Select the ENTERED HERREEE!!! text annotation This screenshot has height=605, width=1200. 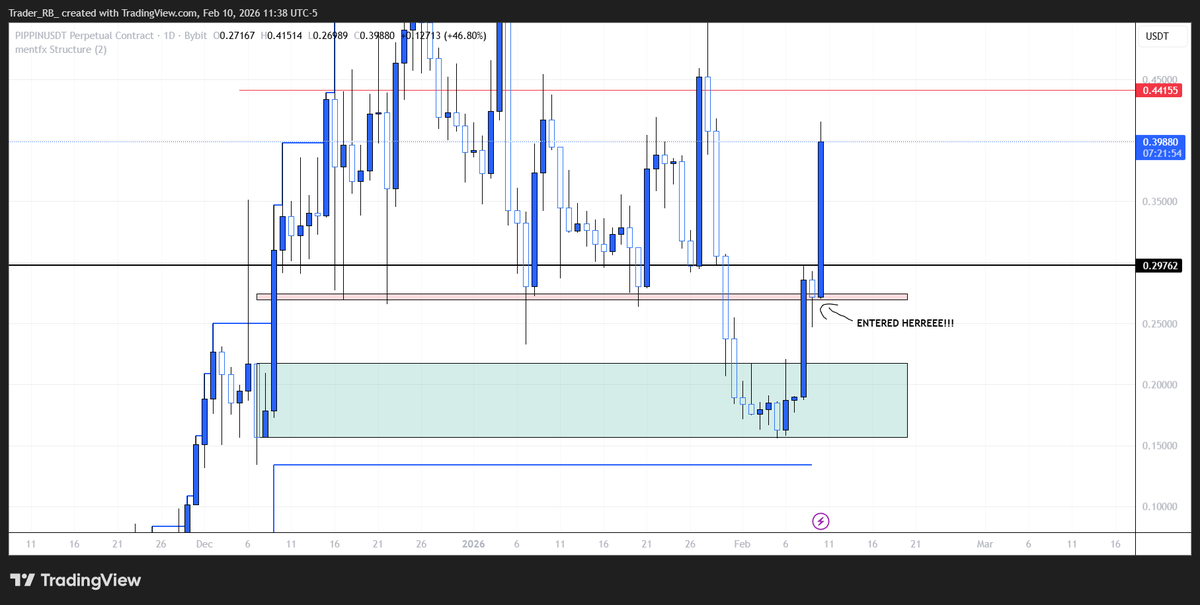pyautogui.click(x=906, y=323)
